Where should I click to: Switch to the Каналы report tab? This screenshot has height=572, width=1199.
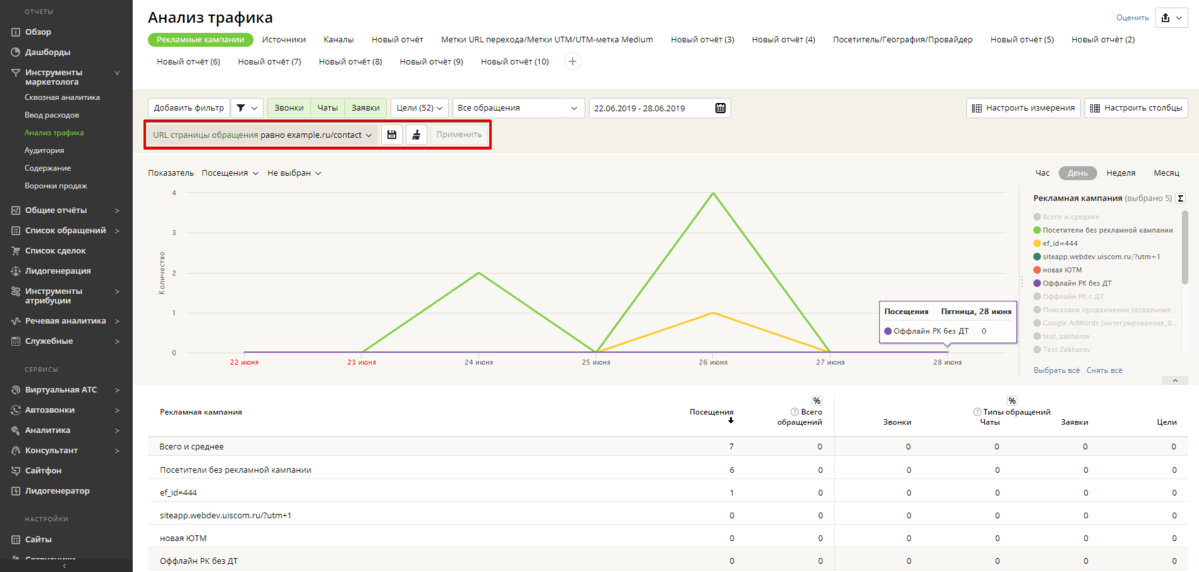339,40
